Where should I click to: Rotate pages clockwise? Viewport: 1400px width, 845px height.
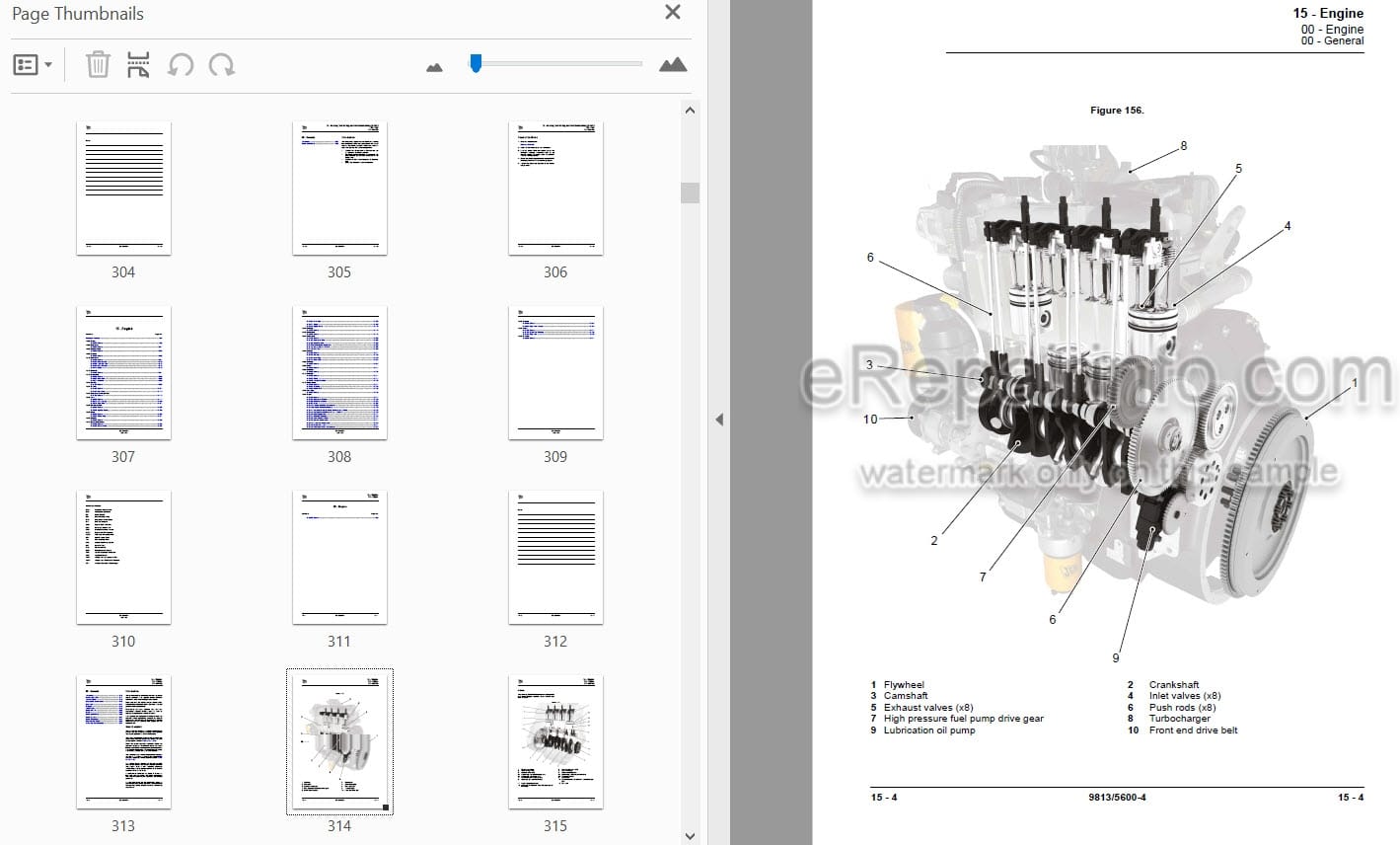point(222,65)
